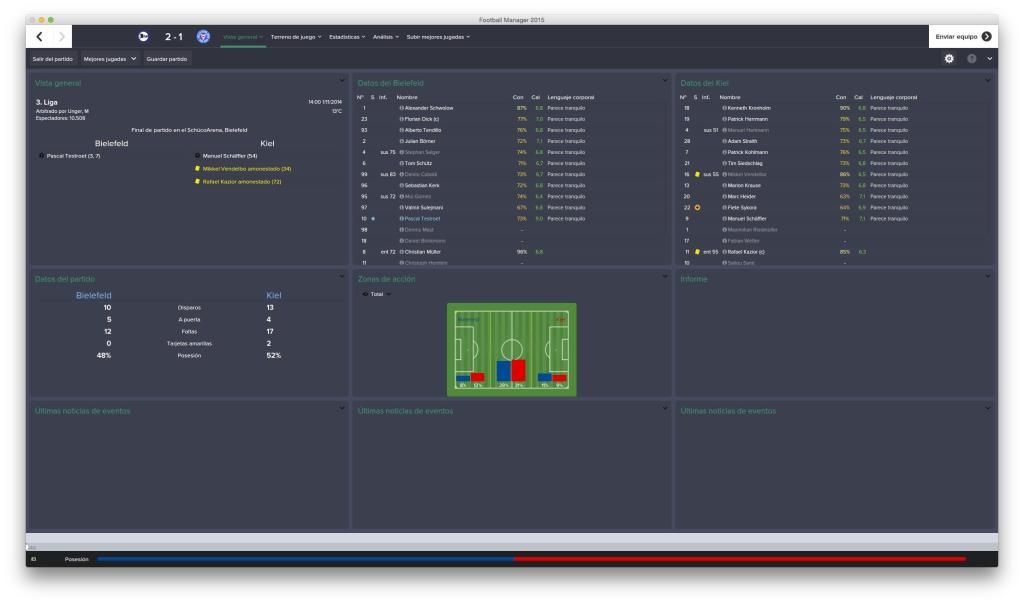
Task: Click the Kiel team name in Datos del partido
Action: tap(274, 295)
